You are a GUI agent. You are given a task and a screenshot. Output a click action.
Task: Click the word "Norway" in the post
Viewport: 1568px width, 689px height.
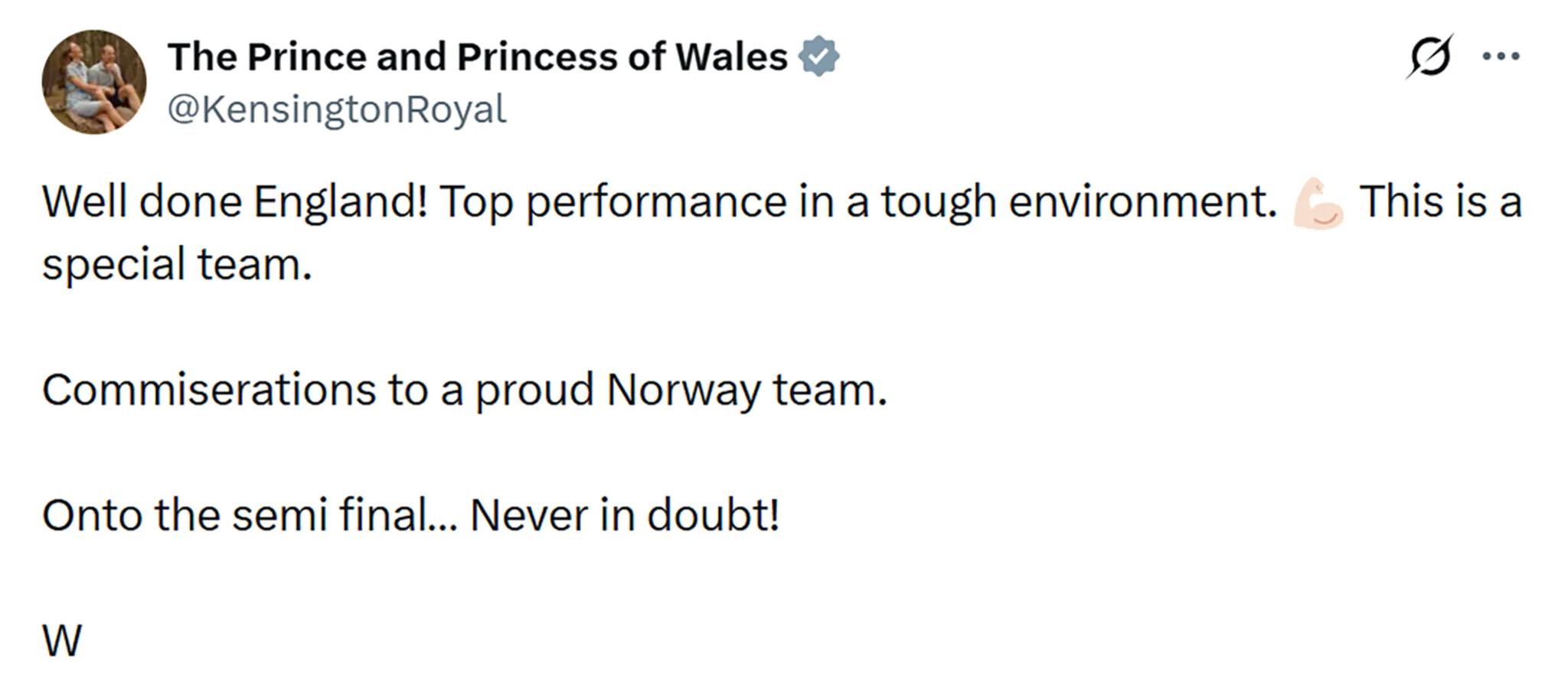point(684,390)
